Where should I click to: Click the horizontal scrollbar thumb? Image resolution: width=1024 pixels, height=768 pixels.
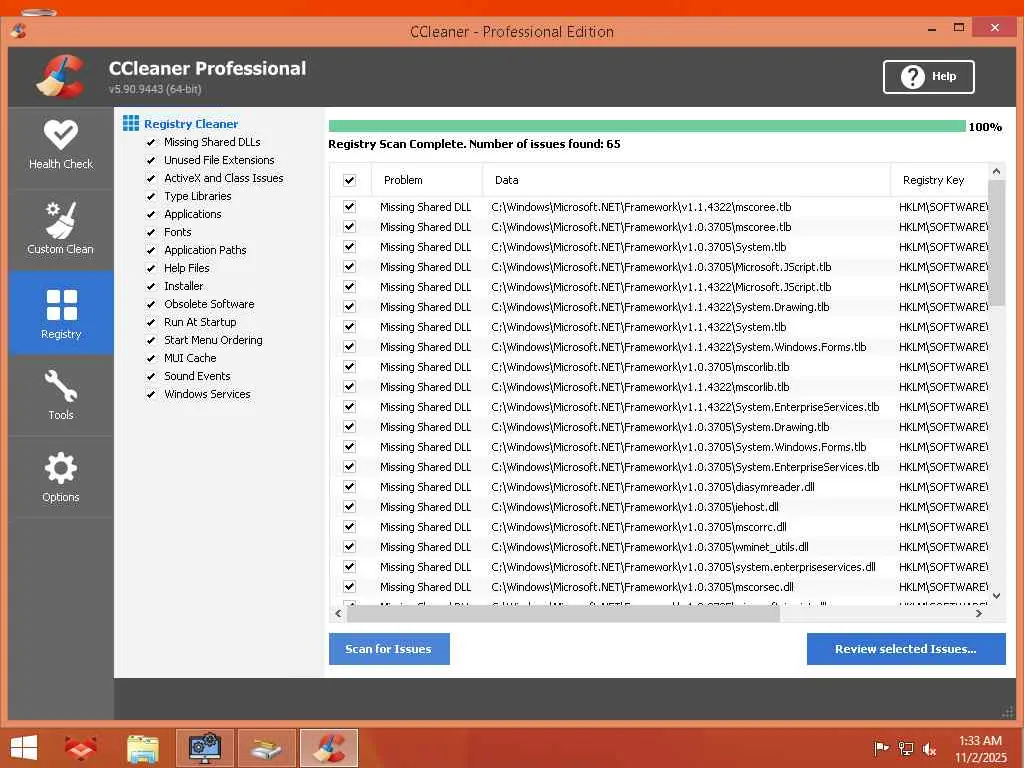(563, 614)
